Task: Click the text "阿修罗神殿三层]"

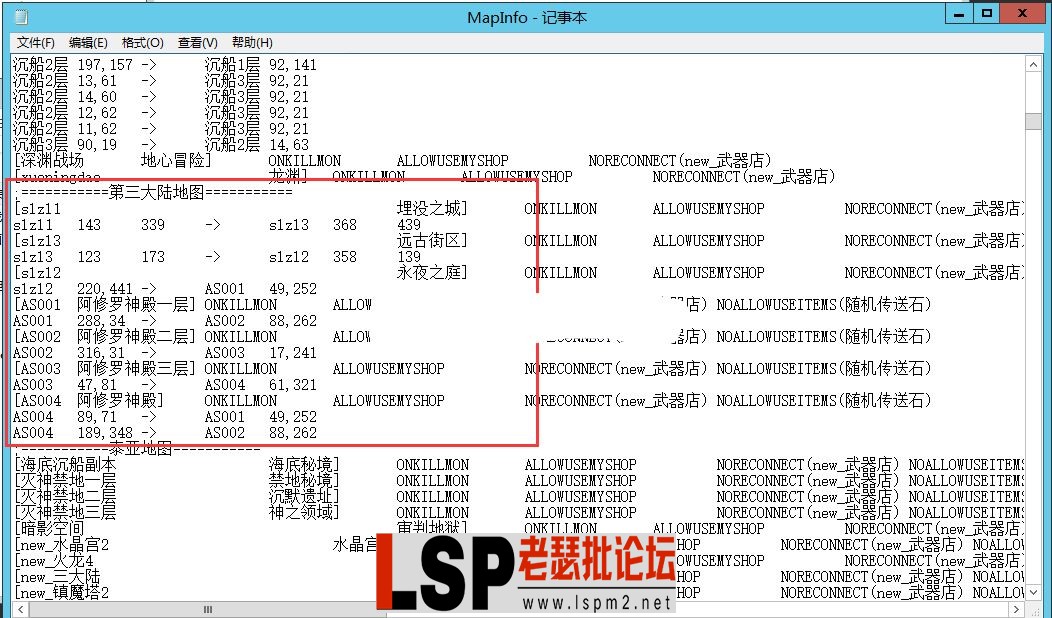Action: click(136, 369)
